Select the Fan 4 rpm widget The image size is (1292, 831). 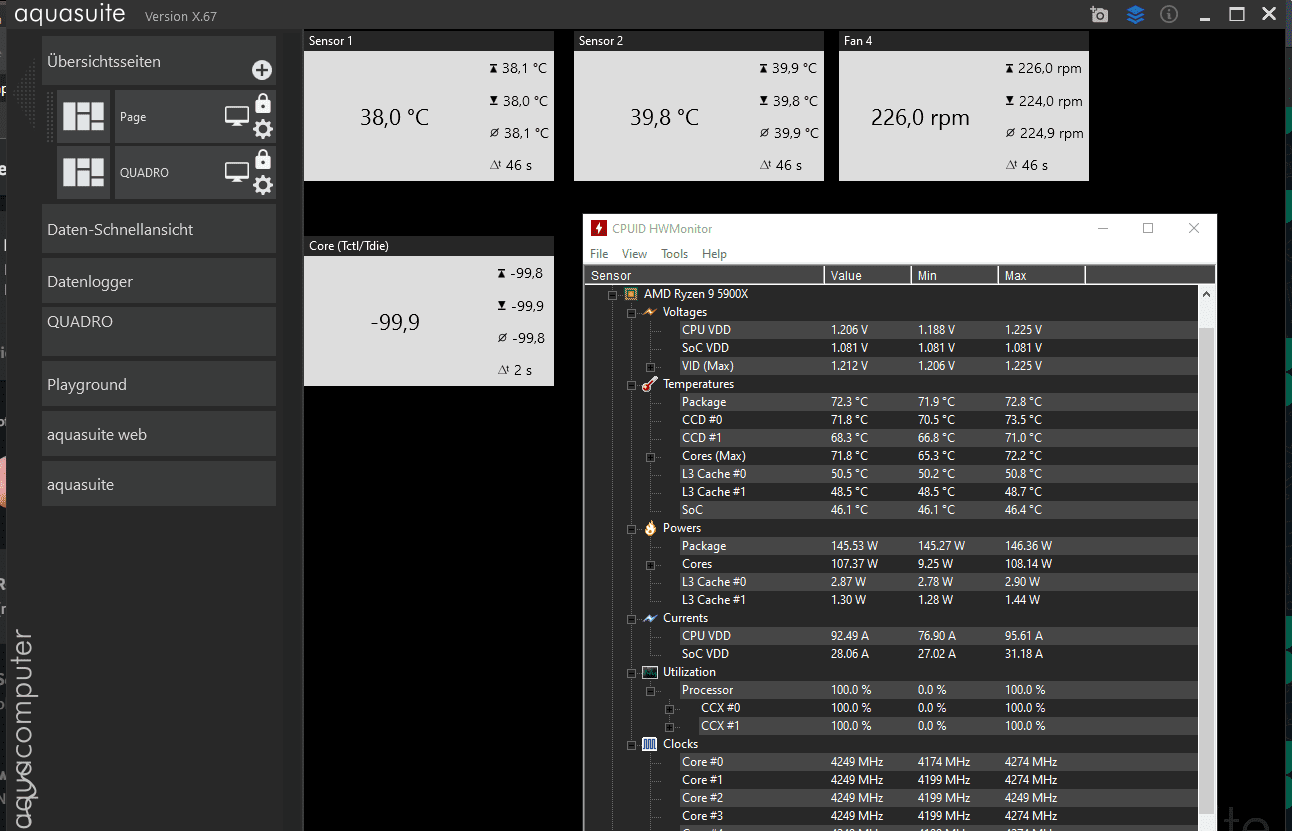(964, 106)
